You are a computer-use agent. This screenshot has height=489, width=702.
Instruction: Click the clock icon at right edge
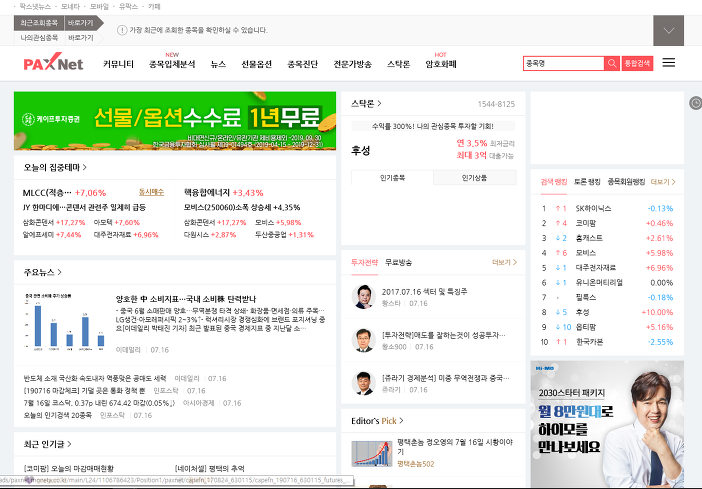tap(695, 103)
